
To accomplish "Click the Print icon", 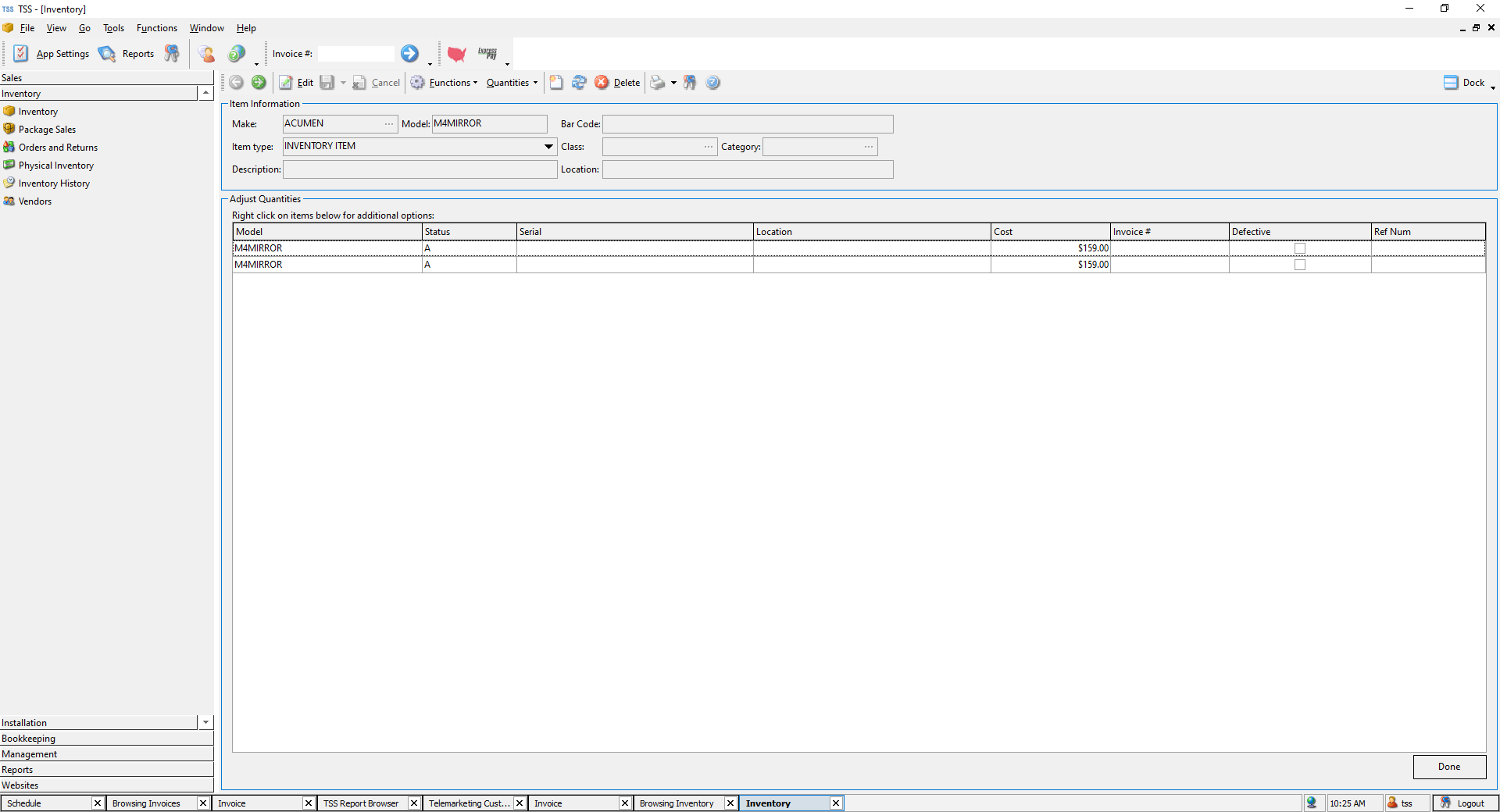I will (658, 83).
